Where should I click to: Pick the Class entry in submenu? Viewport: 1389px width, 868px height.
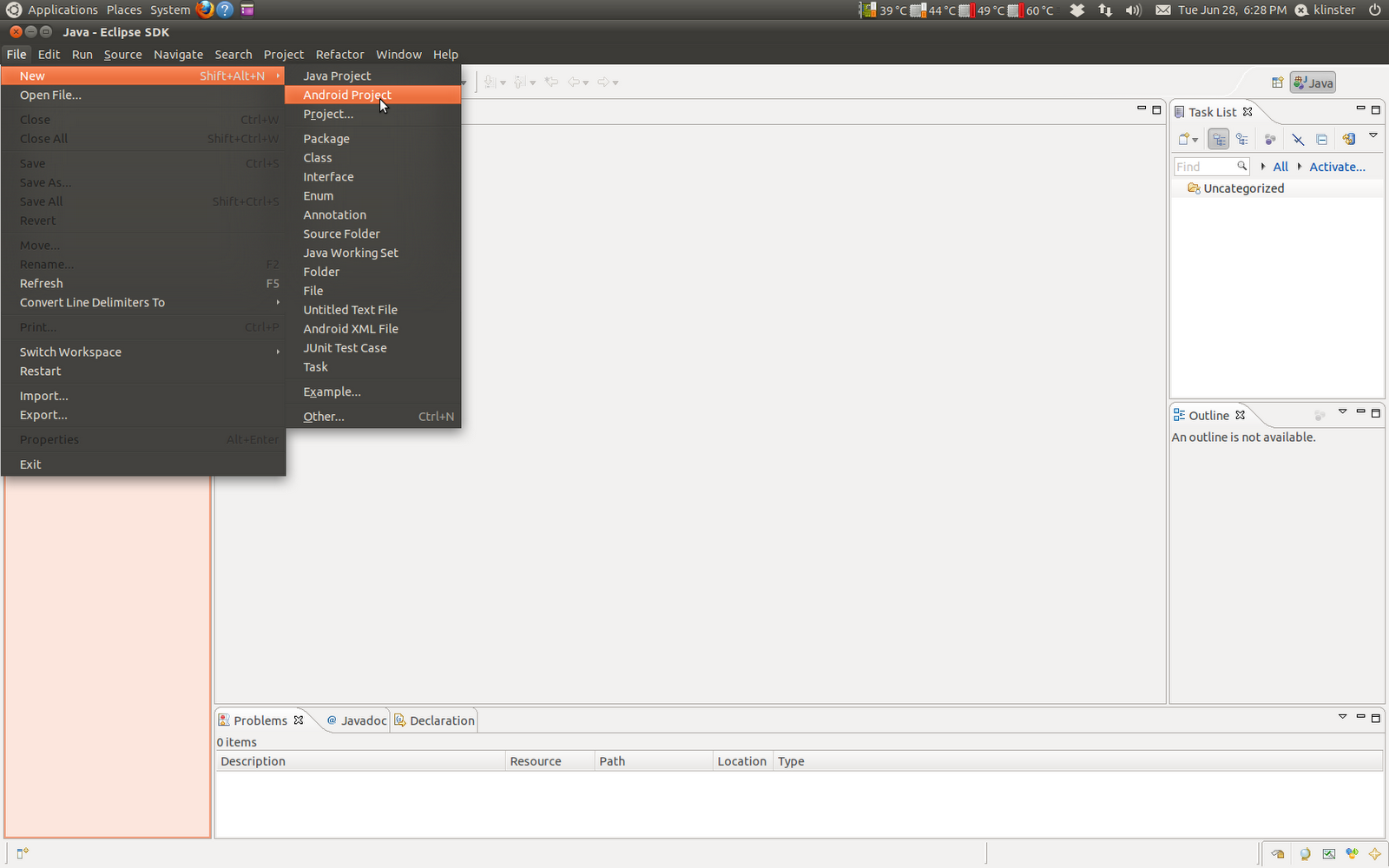(372, 157)
